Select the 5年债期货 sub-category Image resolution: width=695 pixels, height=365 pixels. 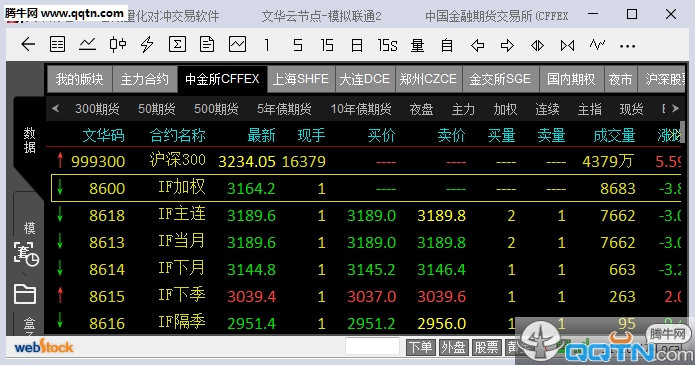coord(284,109)
